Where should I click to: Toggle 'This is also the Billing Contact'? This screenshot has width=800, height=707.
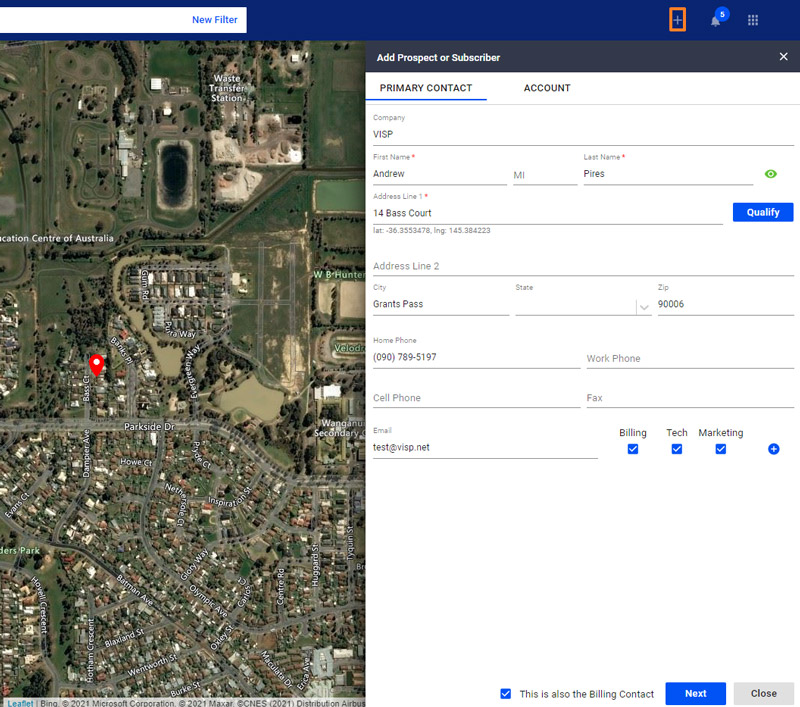coord(506,694)
